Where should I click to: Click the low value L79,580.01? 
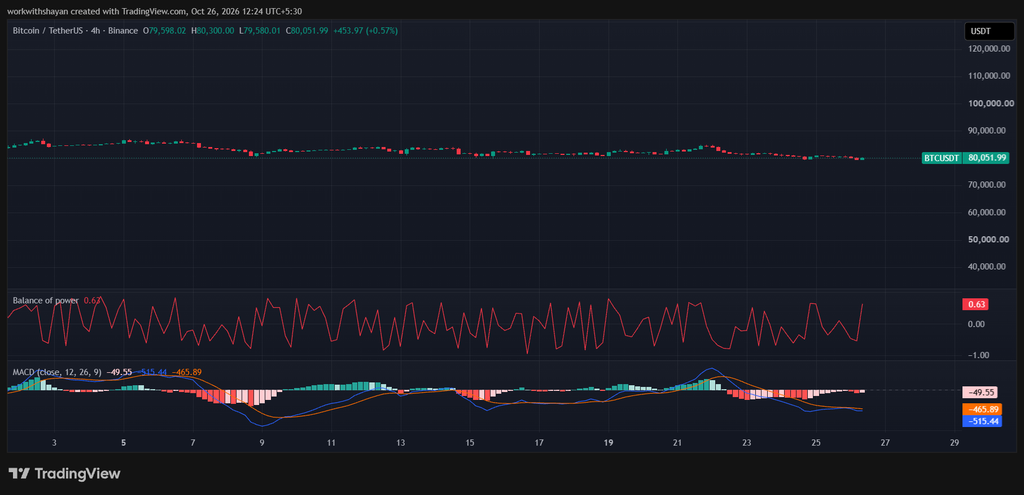coord(260,31)
